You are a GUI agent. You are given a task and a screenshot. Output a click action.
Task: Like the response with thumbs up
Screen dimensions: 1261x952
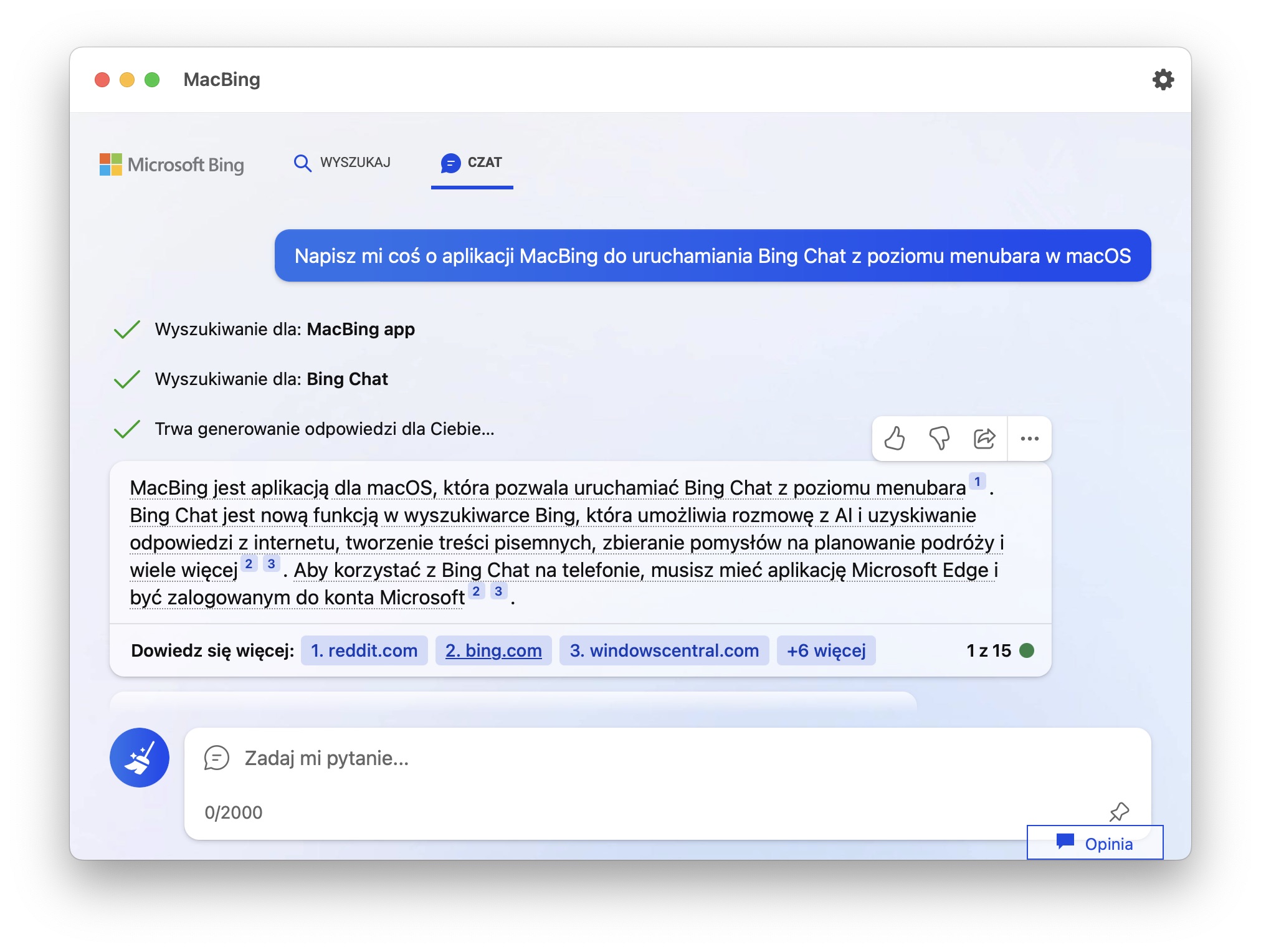[895, 439]
